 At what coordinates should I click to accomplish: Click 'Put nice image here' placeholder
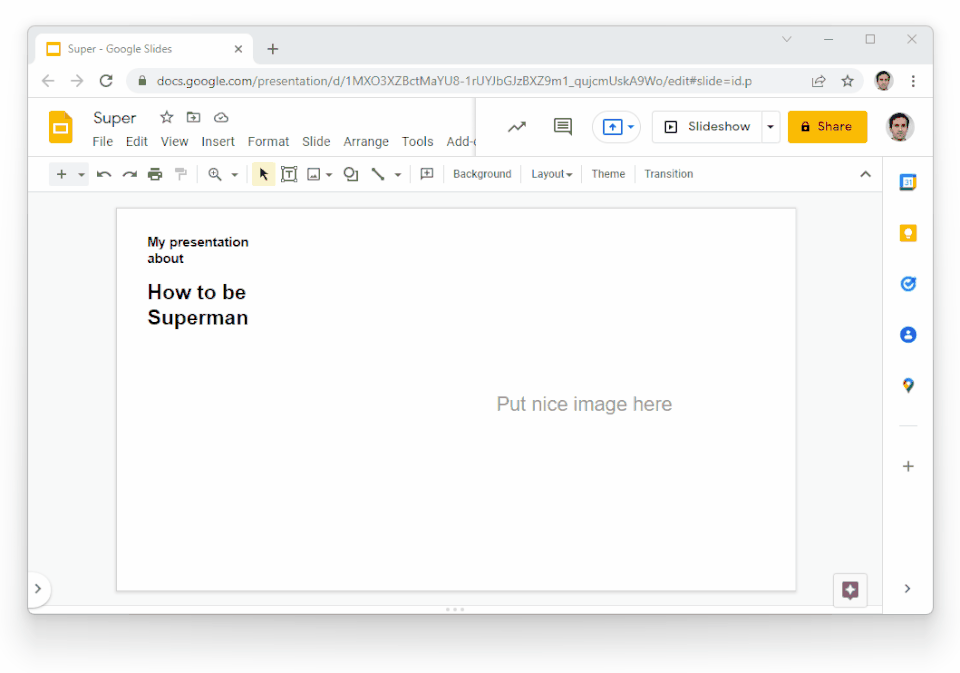click(x=584, y=404)
